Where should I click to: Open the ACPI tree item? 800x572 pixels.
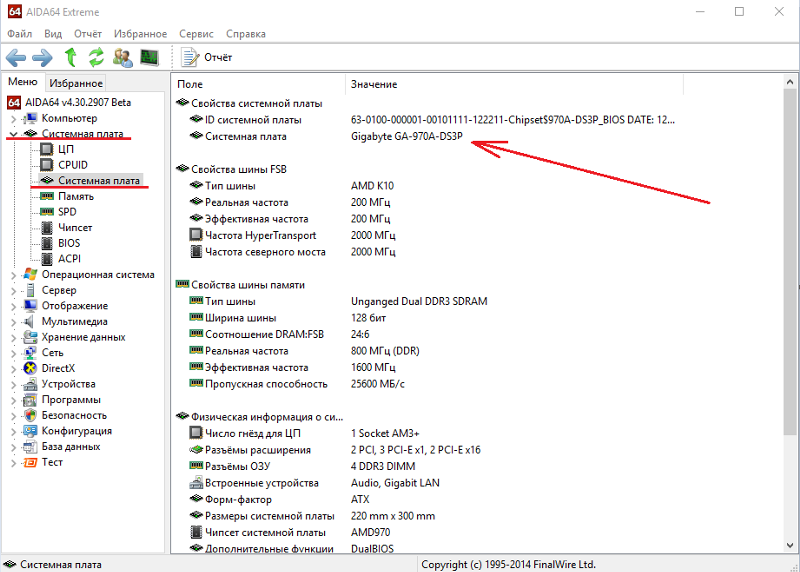[x=69, y=259]
